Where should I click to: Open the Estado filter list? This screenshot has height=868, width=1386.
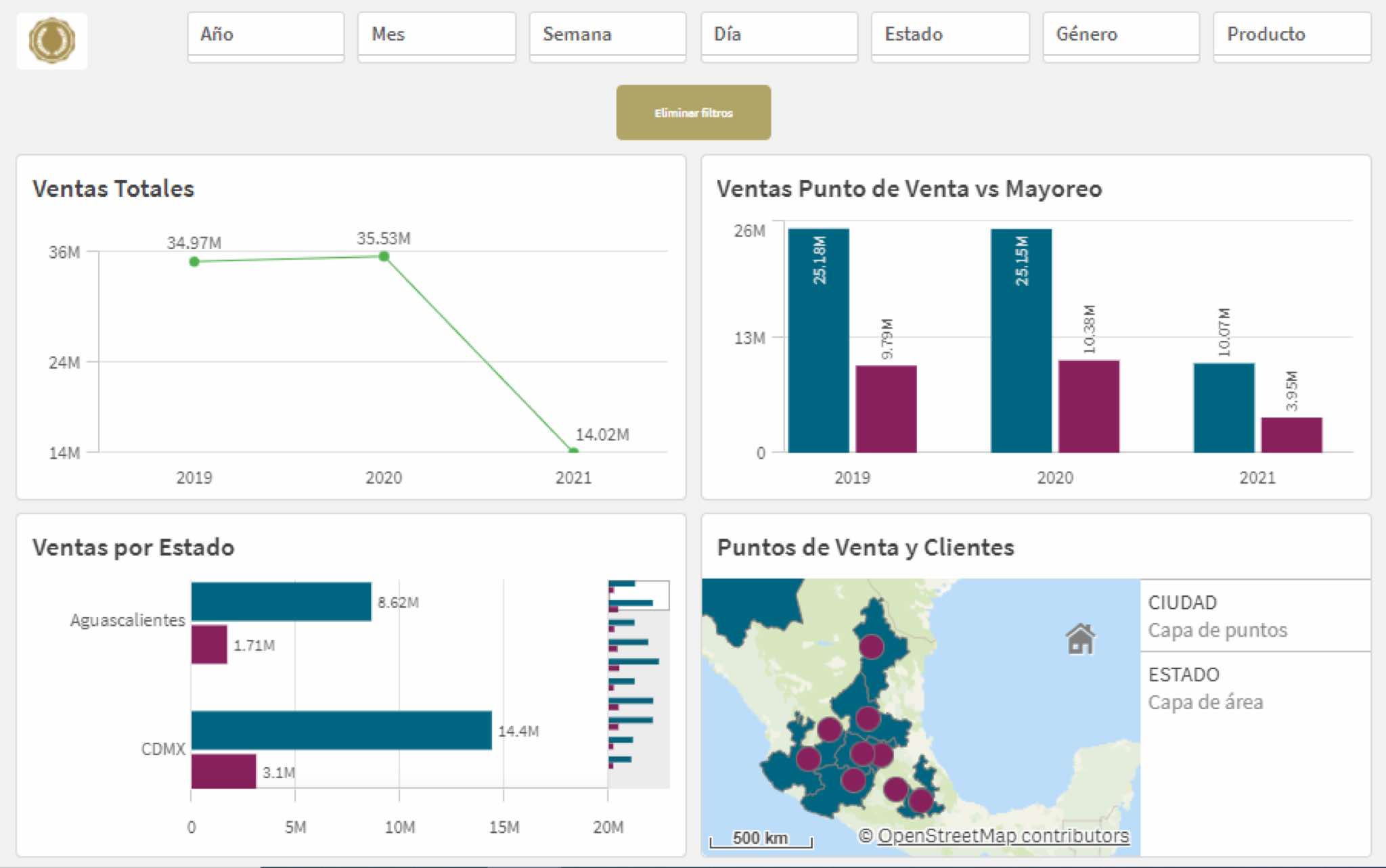click(949, 35)
